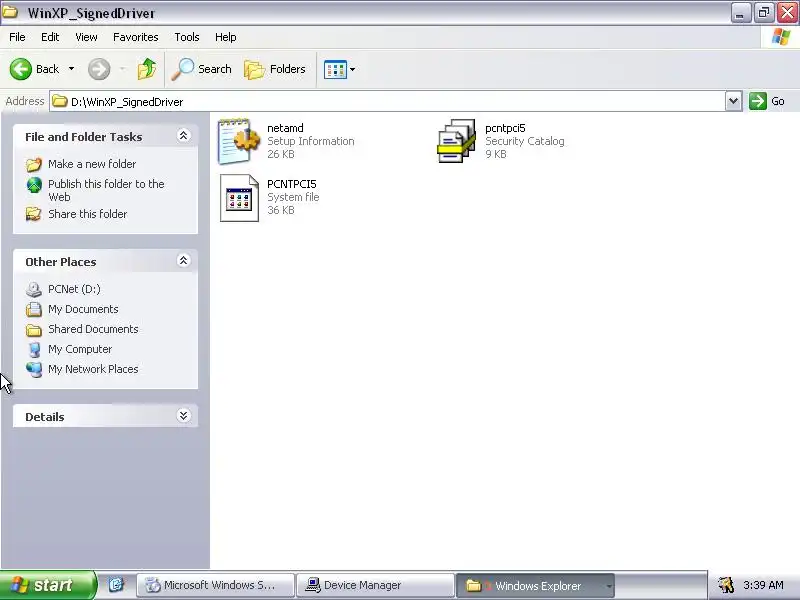This screenshot has height=600, width=800.
Task: Expand the Details panel
Action: (183, 416)
